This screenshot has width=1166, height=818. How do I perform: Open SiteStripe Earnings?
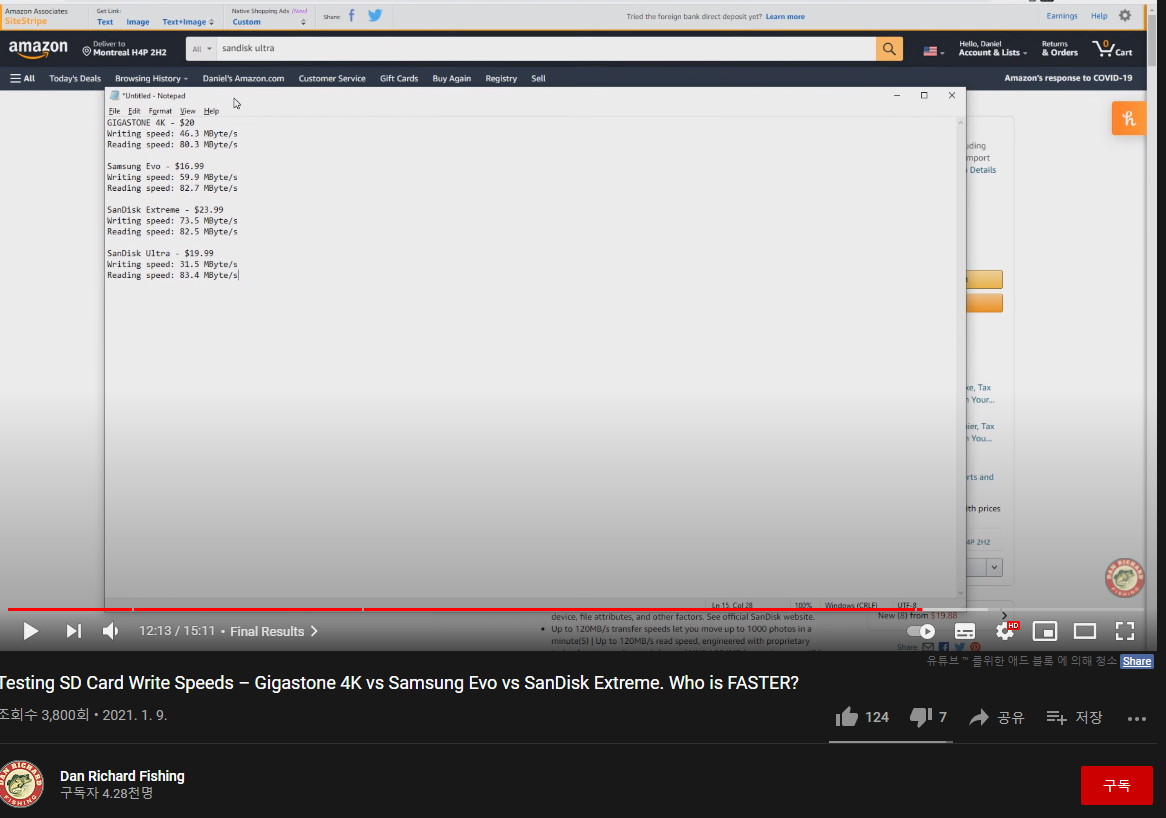tap(1061, 16)
